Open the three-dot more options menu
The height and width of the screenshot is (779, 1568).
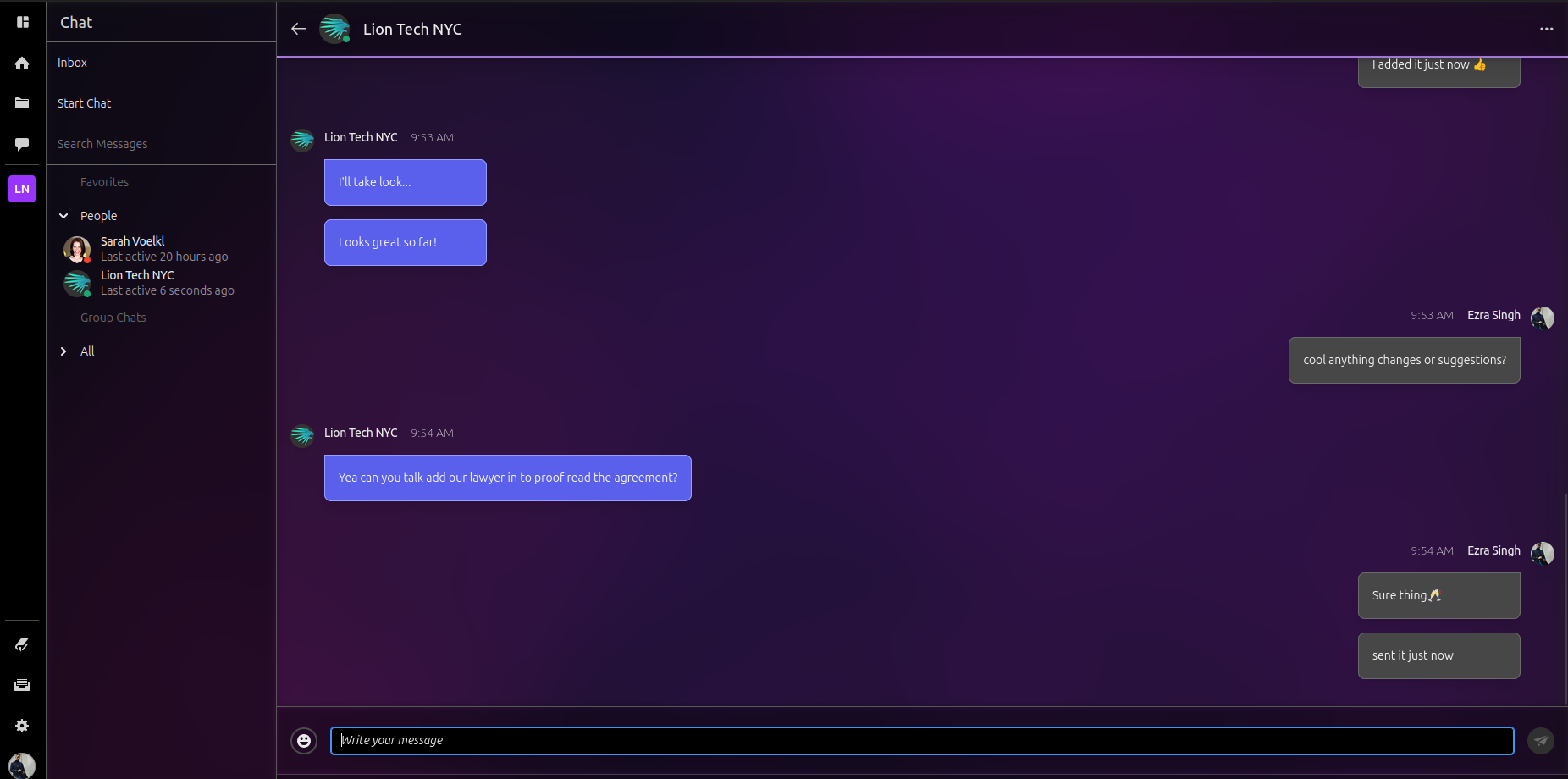click(1546, 29)
